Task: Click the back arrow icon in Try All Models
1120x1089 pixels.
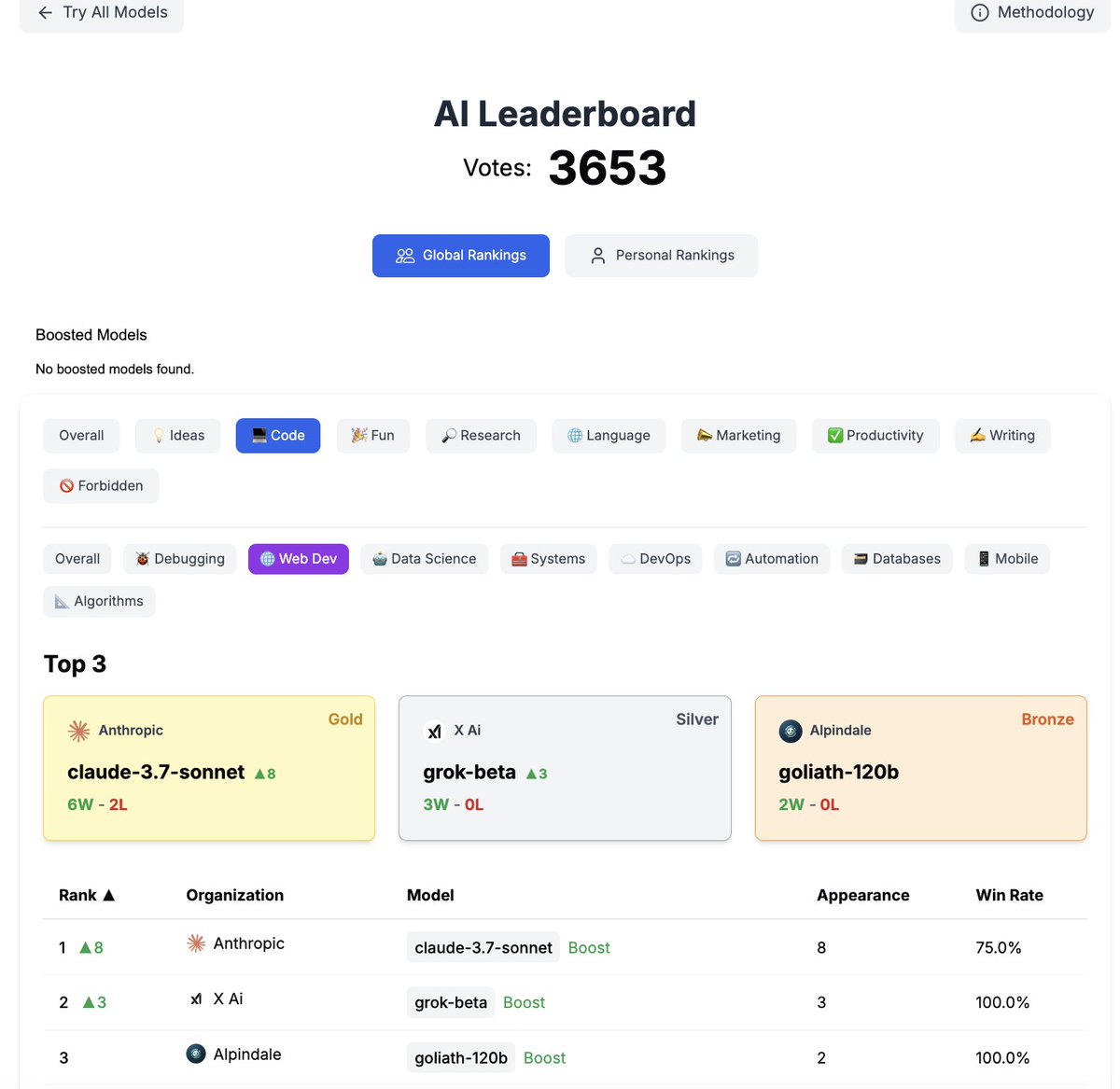Action: pos(45,13)
